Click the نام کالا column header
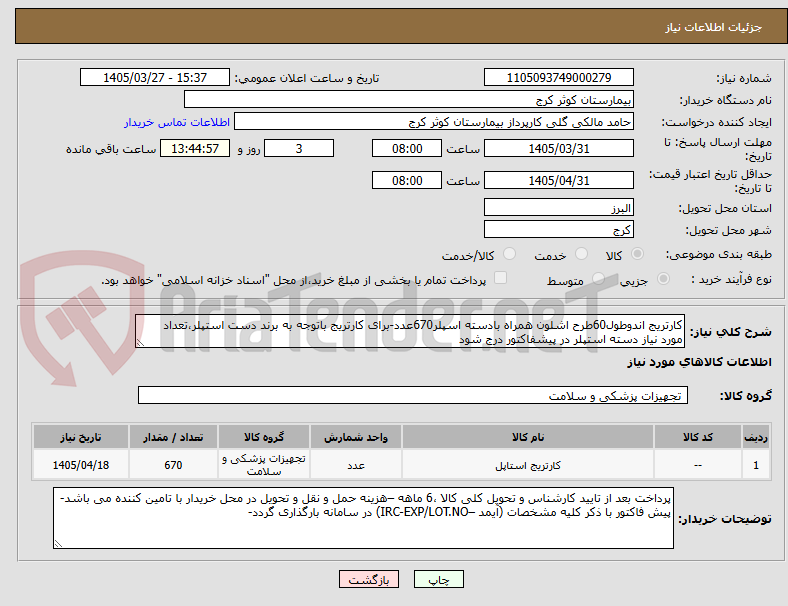 [x=528, y=437]
